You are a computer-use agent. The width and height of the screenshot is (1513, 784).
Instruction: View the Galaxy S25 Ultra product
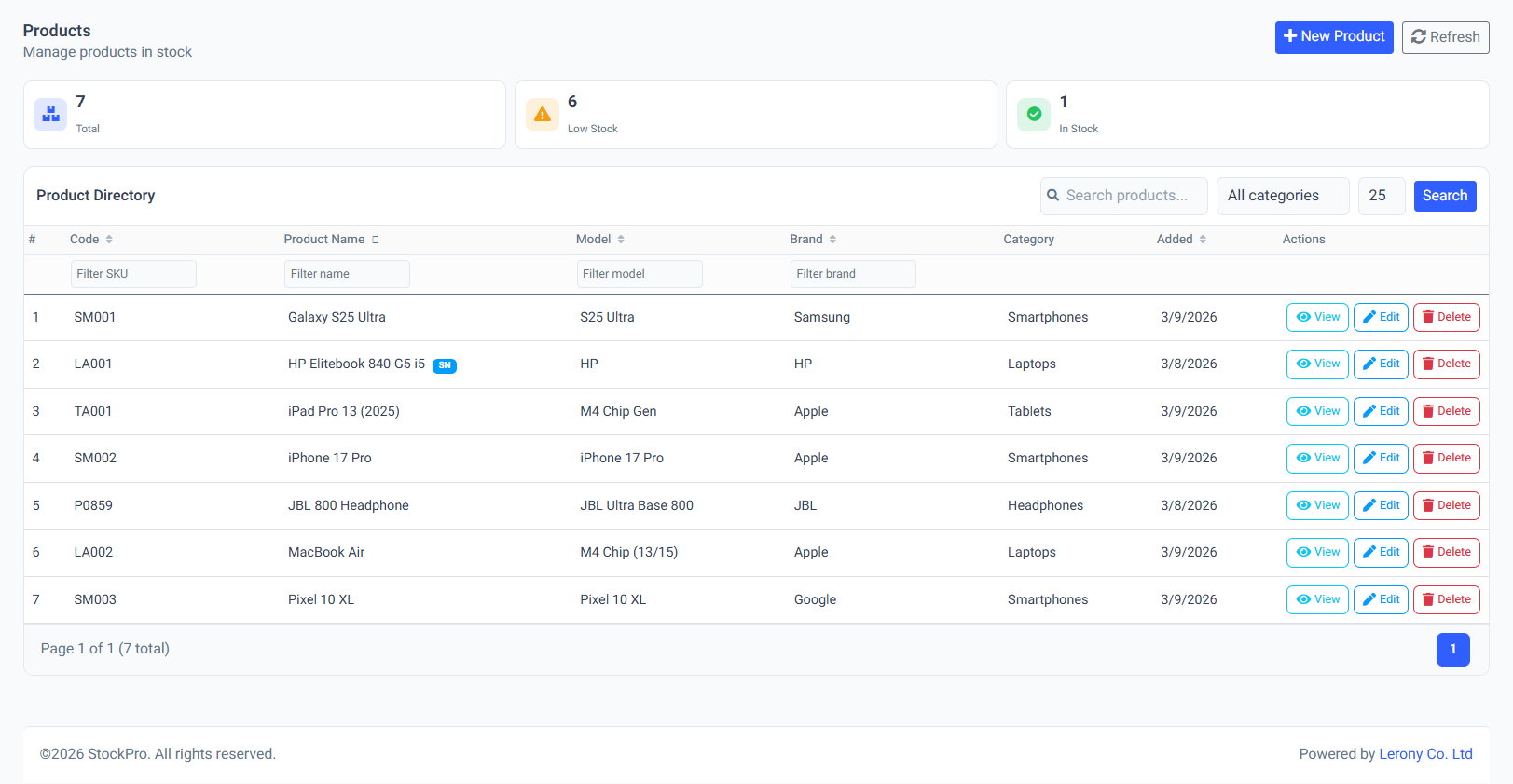tap(1317, 317)
